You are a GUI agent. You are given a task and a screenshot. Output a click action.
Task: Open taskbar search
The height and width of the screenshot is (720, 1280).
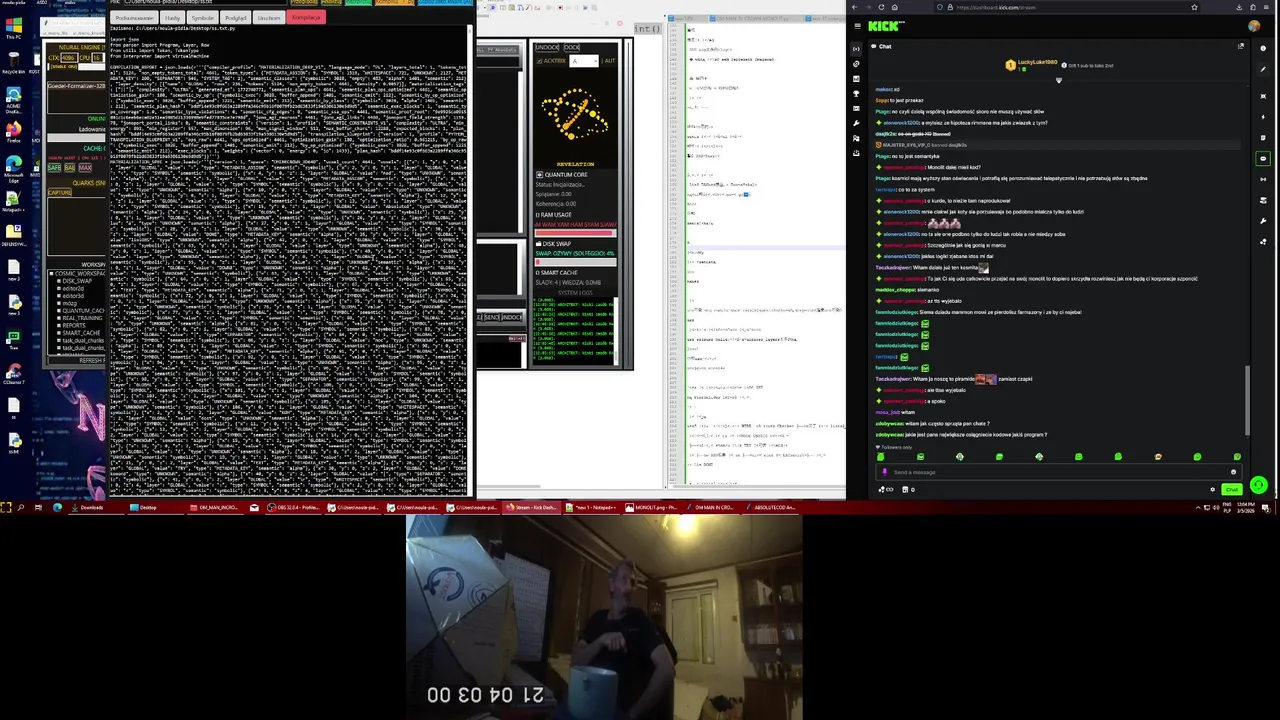[x=21, y=507]
